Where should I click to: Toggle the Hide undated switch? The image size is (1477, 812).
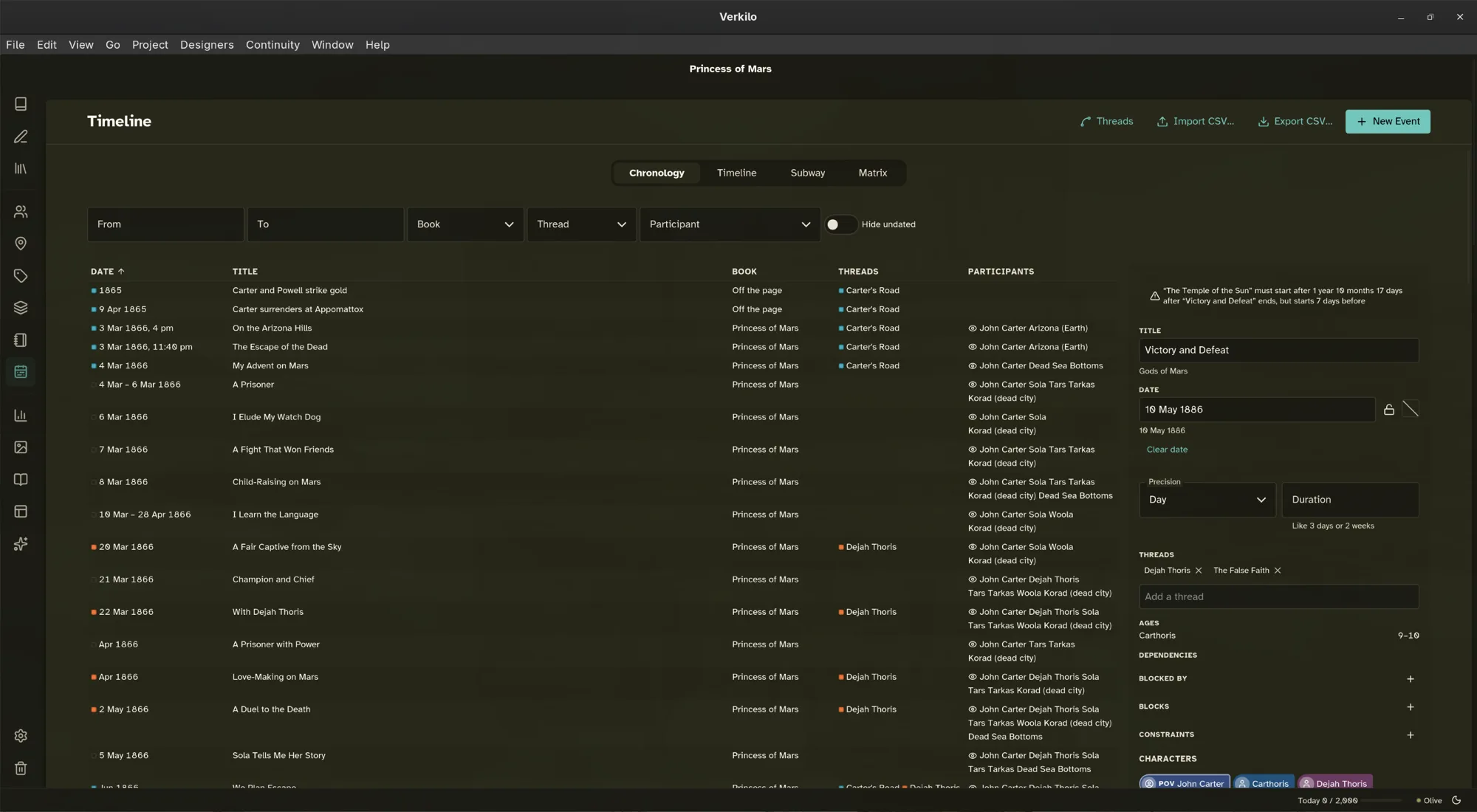840,224
